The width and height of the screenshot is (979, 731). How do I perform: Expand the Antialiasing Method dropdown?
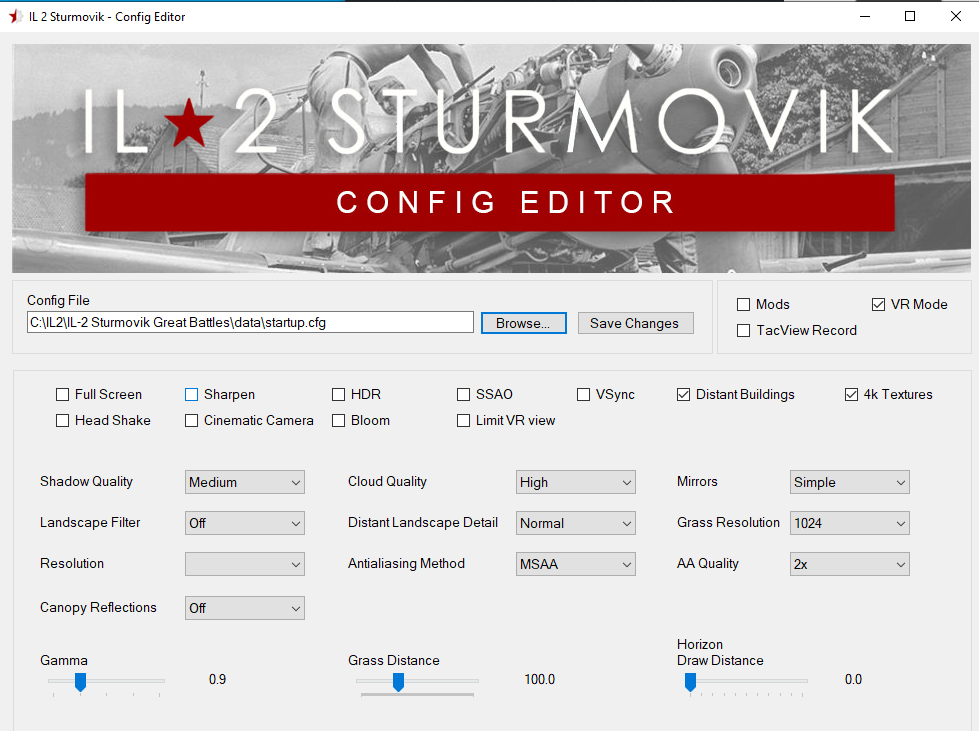point(576,564)
